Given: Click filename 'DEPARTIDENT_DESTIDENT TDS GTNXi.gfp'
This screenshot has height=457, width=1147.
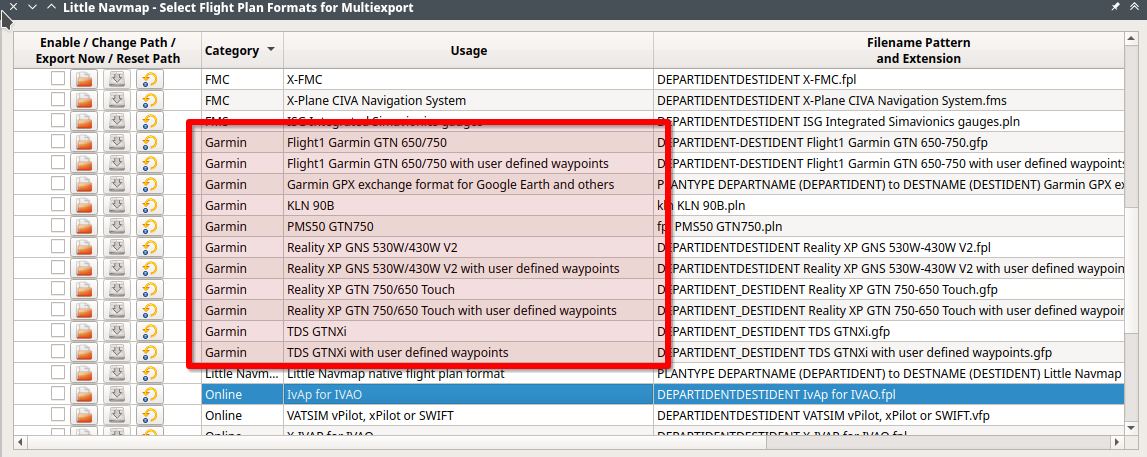Looking at the screenshot, I should click(774, 332).
